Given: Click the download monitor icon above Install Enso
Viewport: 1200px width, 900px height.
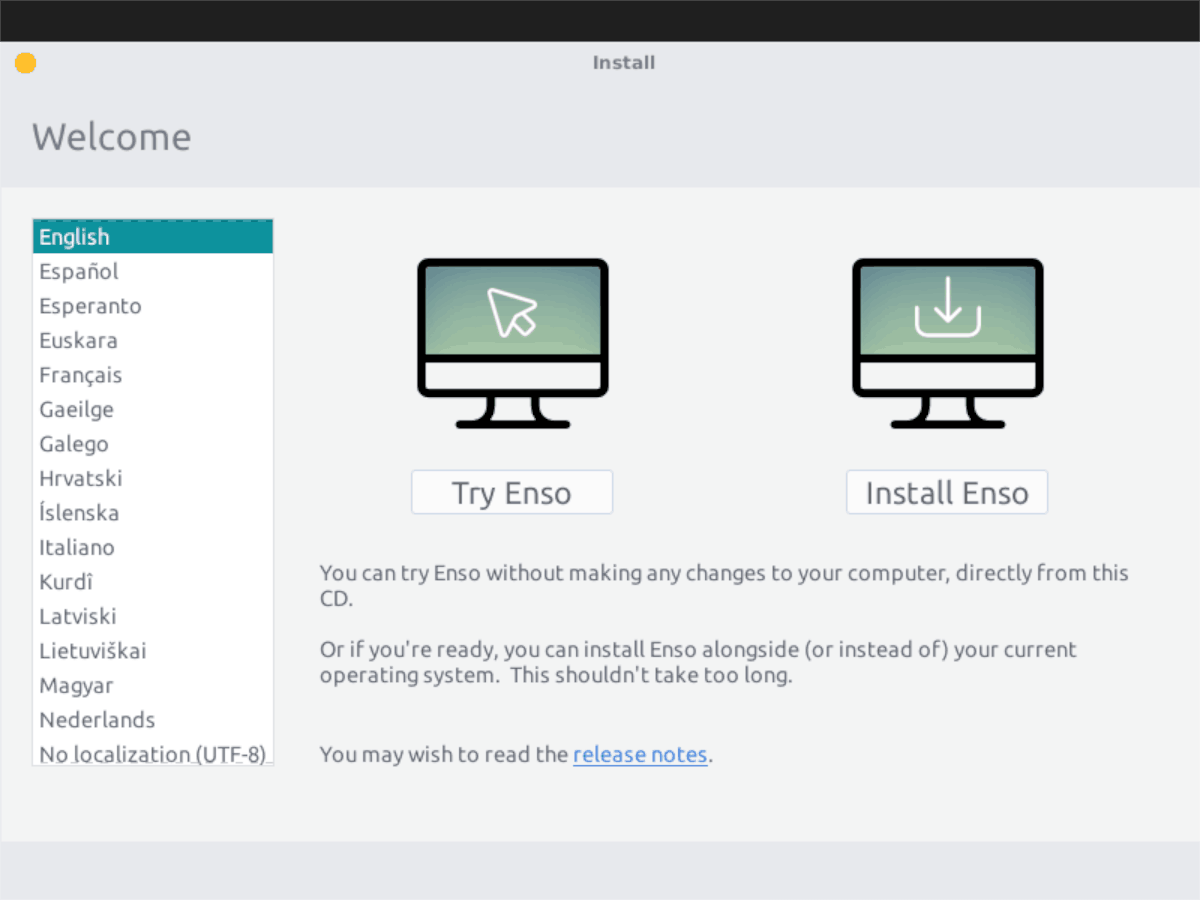Looking at the screenshot, I should click(947, 343).
